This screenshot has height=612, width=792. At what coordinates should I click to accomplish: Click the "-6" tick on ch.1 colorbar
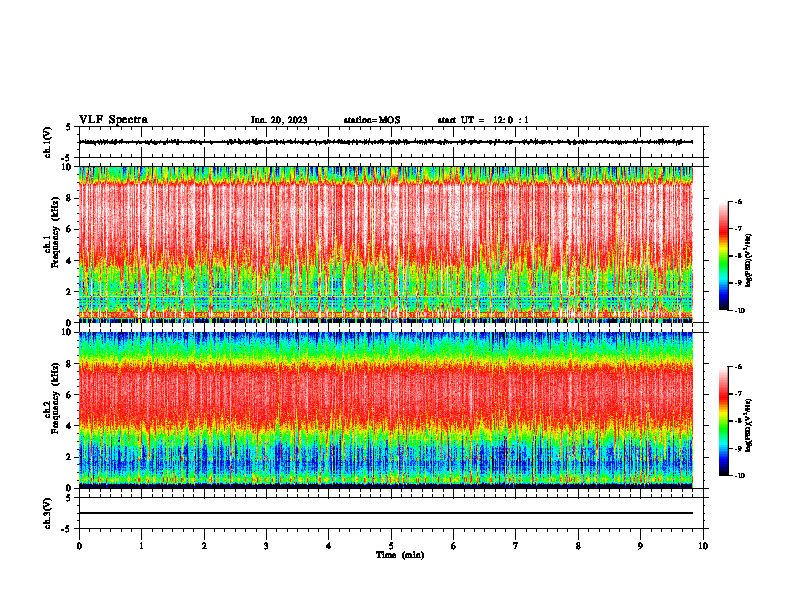click(738, 202)
